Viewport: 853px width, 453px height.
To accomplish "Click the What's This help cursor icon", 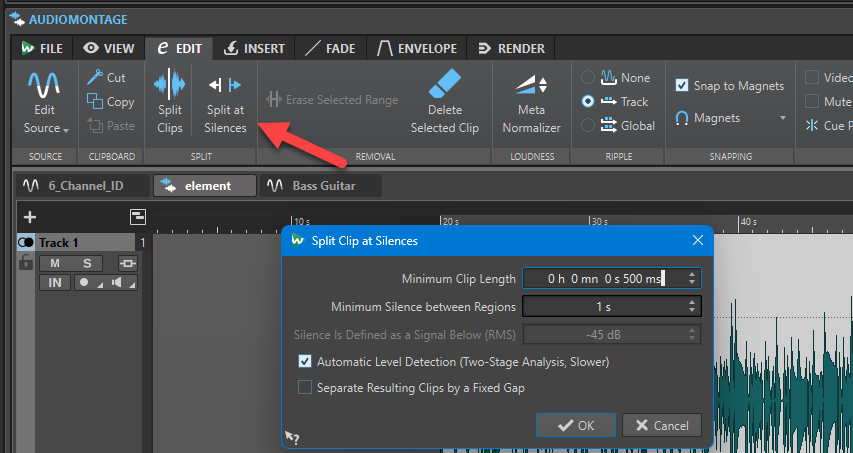I will pos(292,437).
